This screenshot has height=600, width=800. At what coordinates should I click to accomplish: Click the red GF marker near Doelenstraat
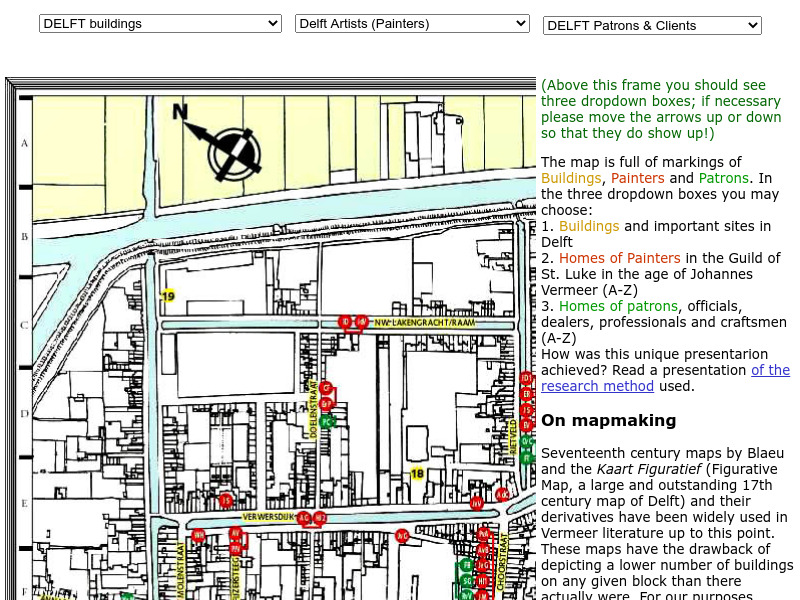326,402
